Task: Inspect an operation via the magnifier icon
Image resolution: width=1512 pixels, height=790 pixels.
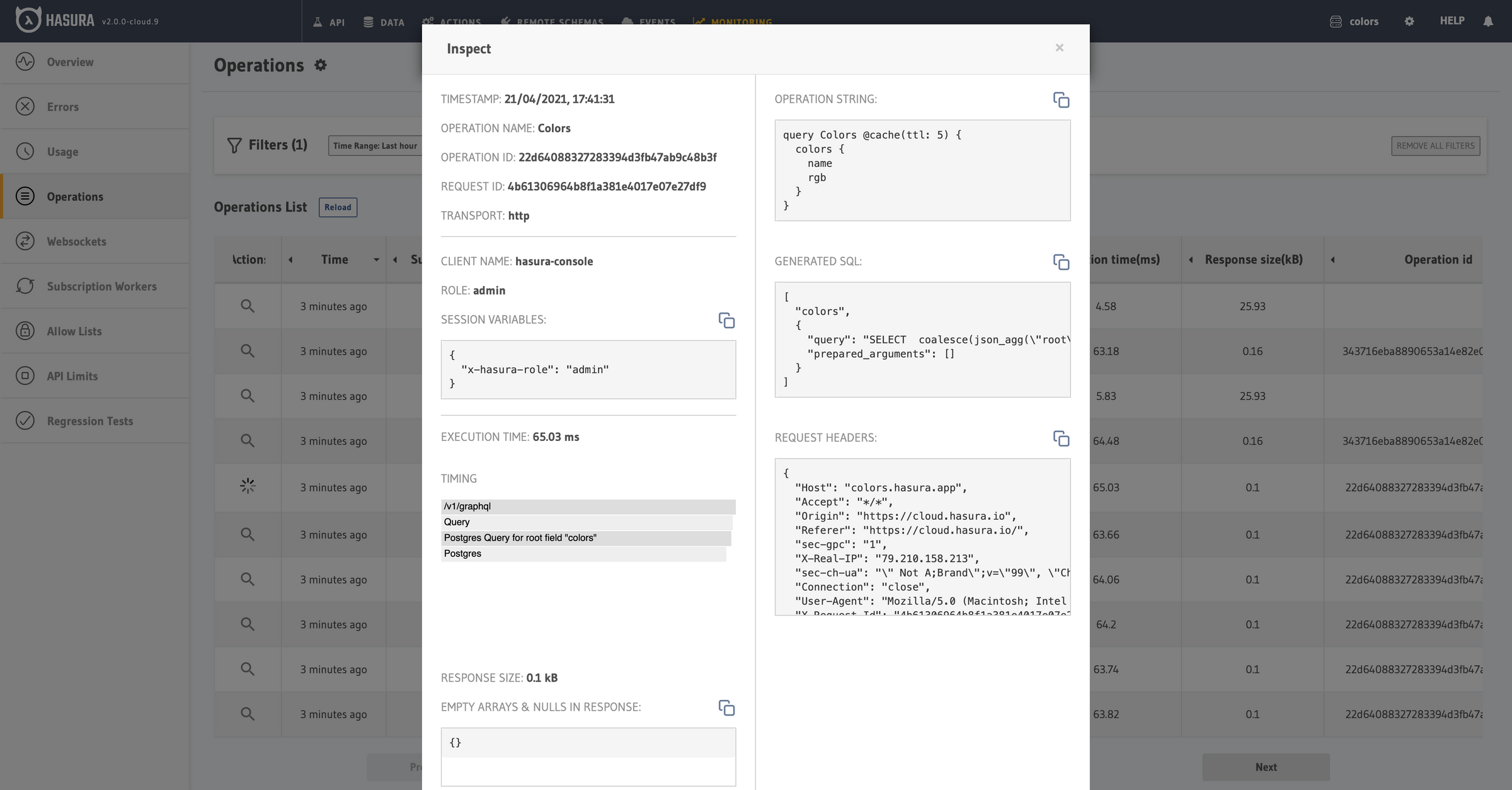Action: point(248,306)
